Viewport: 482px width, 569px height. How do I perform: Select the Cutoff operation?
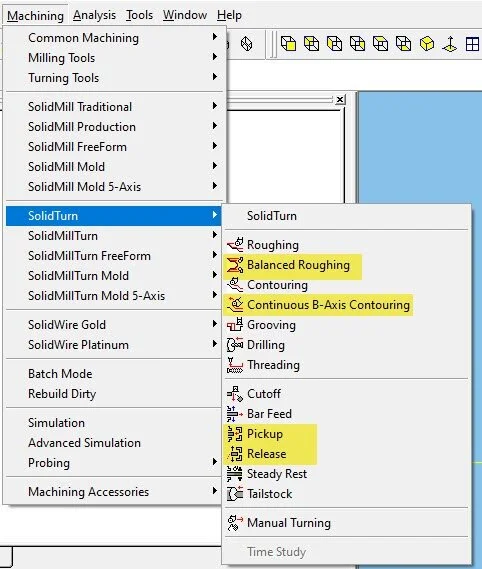[264, 394]
